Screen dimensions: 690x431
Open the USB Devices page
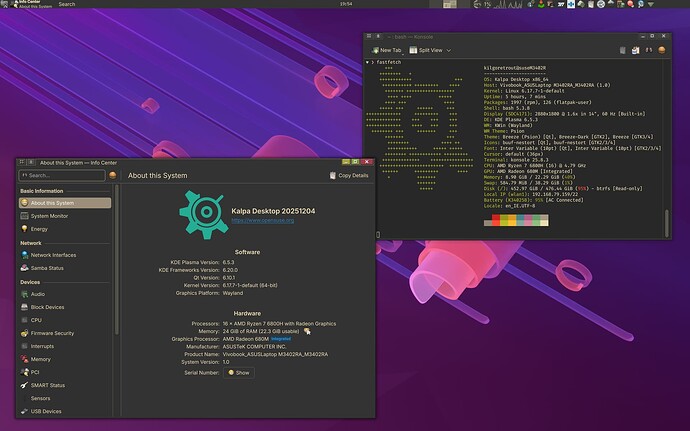pyautogui.click(x=47, y=411)
